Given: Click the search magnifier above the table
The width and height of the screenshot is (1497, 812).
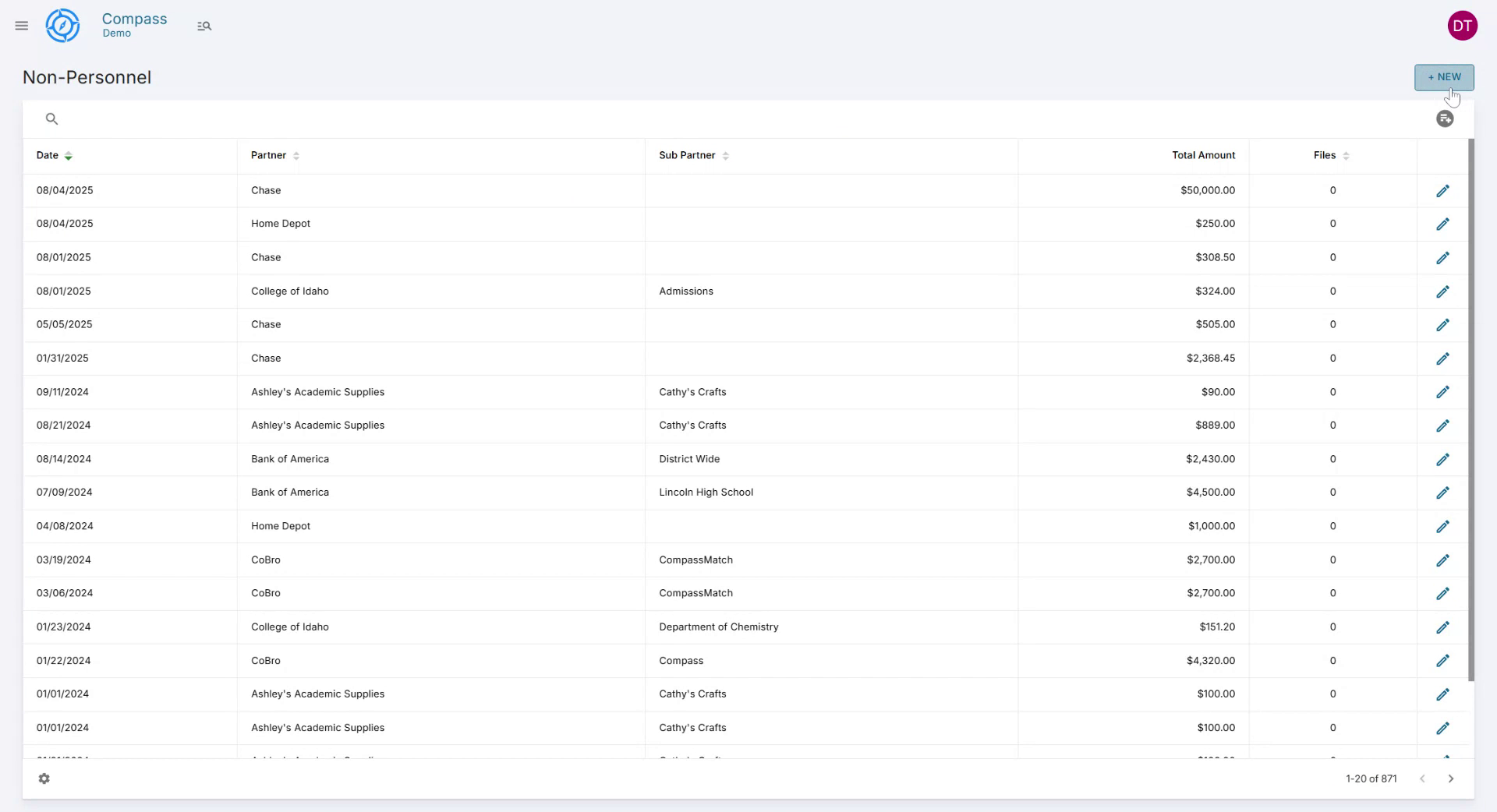Looking at the screenshot, I should [x=51, y=118].
